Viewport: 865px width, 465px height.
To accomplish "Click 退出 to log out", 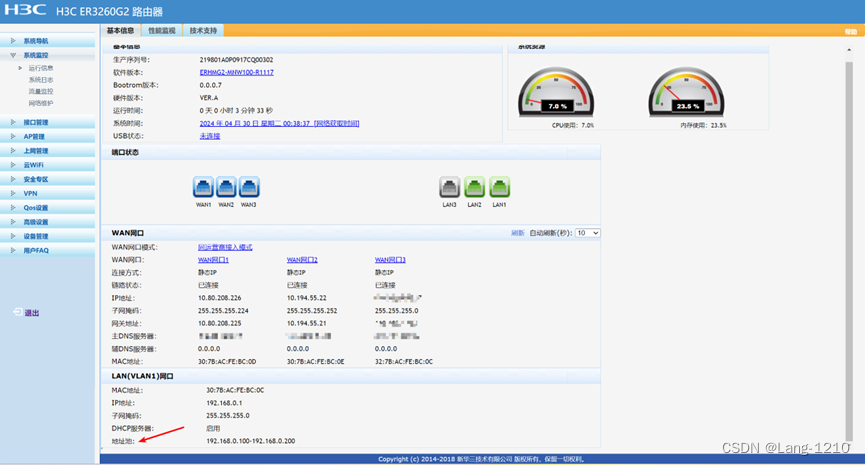I will pyautogui.click(x=32, y=313).
